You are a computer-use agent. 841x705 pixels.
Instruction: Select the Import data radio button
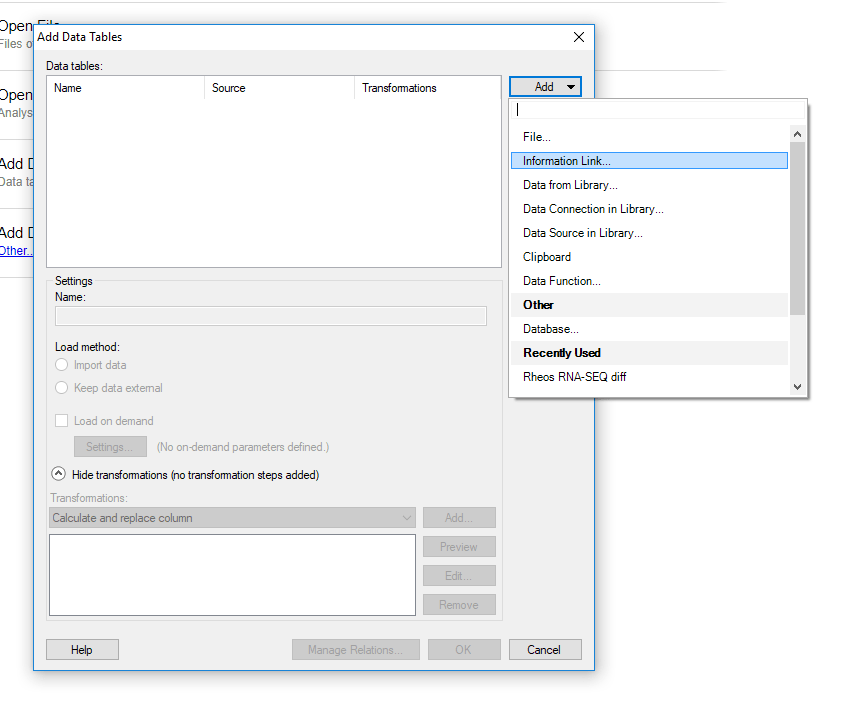(62, 366)
